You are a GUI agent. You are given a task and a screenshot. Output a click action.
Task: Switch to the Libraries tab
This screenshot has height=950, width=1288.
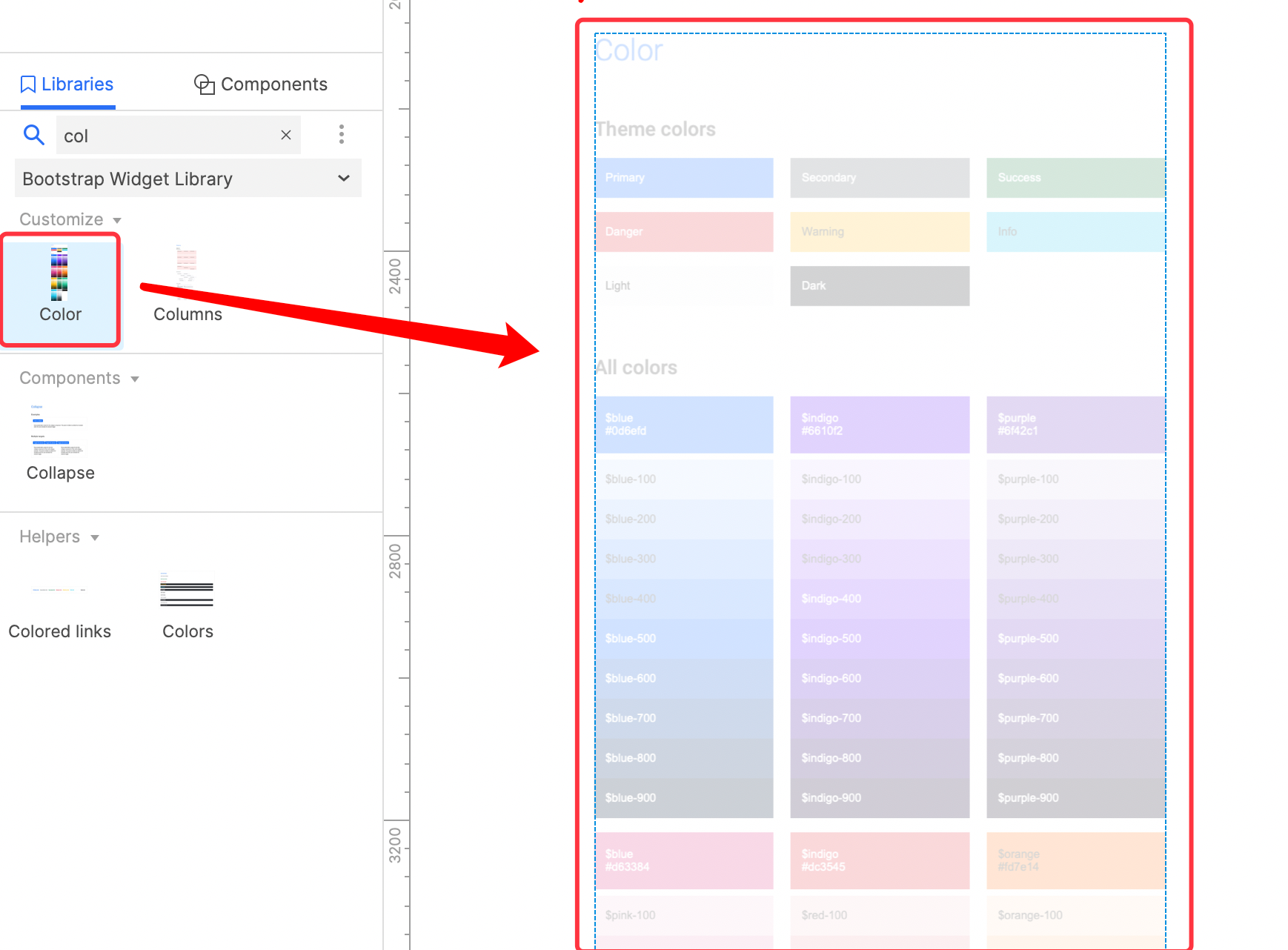[67, 84]
